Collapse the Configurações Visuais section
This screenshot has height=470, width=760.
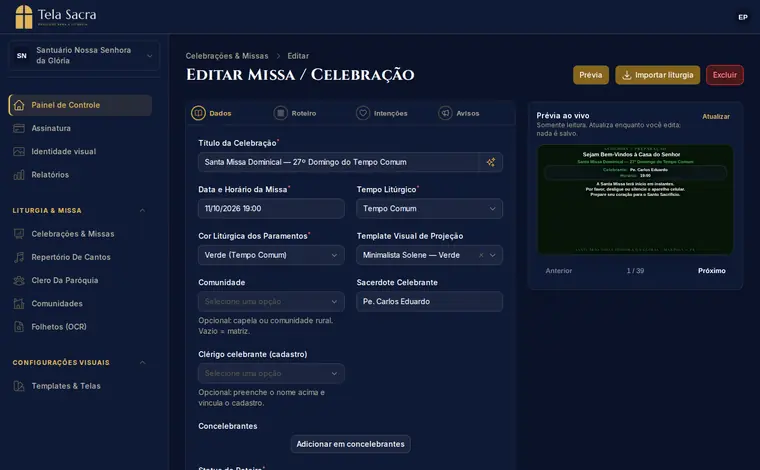point(142,363)
